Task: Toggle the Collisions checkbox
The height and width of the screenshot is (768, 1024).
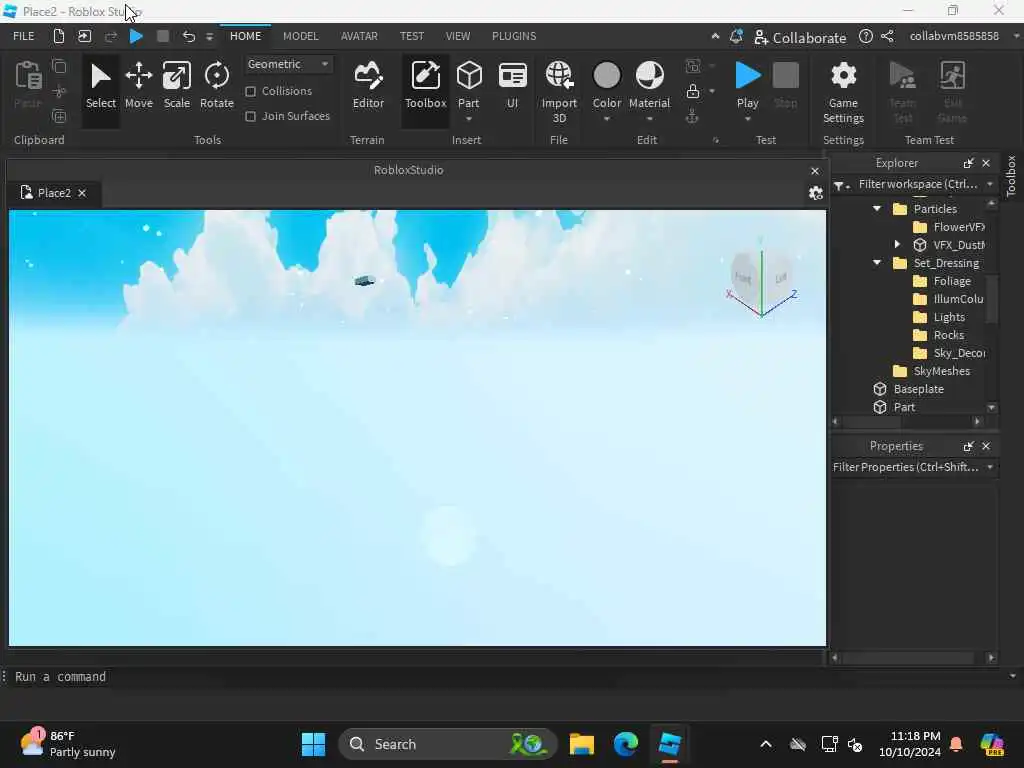Action: click(251, 91)
